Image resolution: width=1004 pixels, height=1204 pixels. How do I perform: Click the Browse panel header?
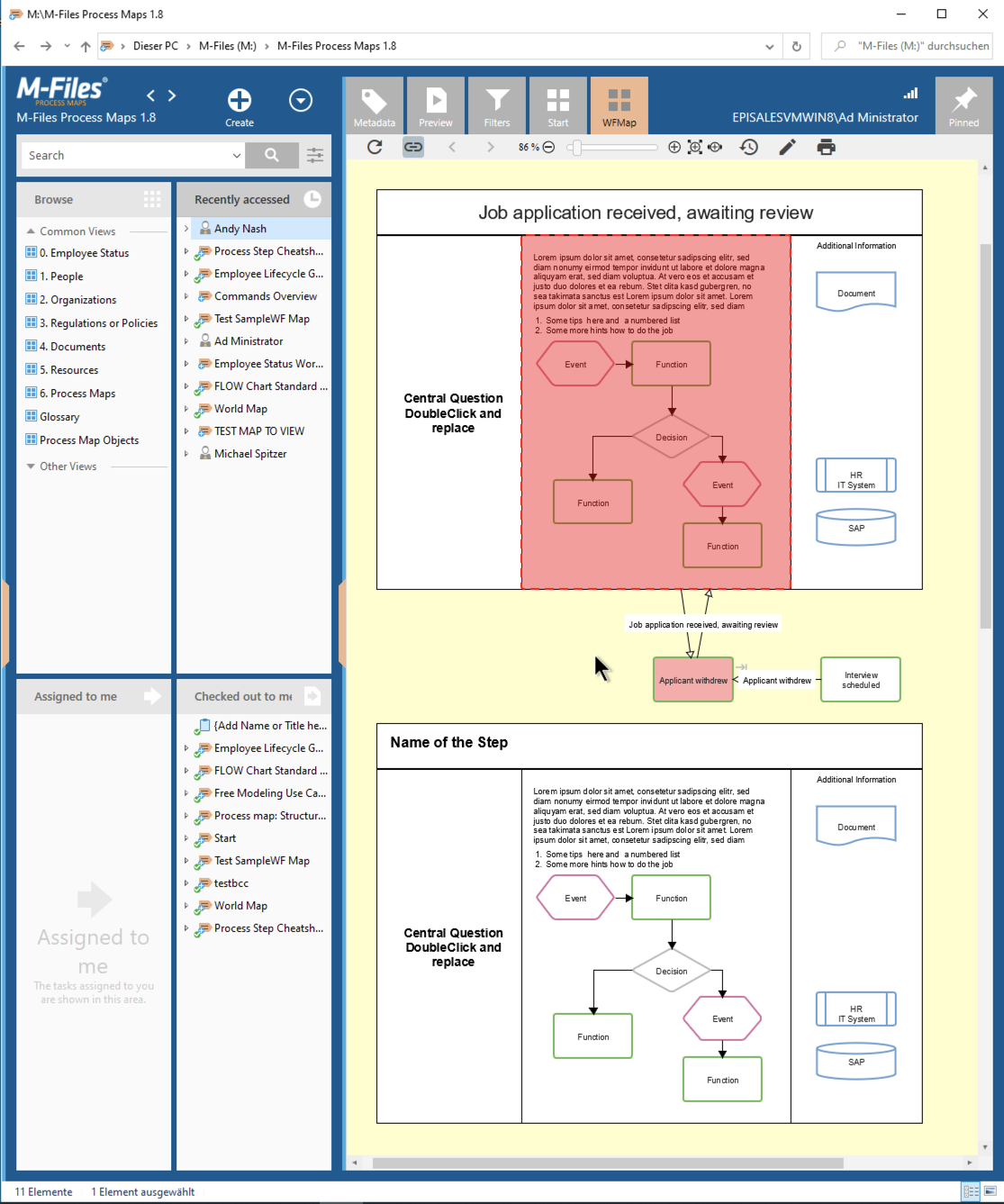[94, 199]
